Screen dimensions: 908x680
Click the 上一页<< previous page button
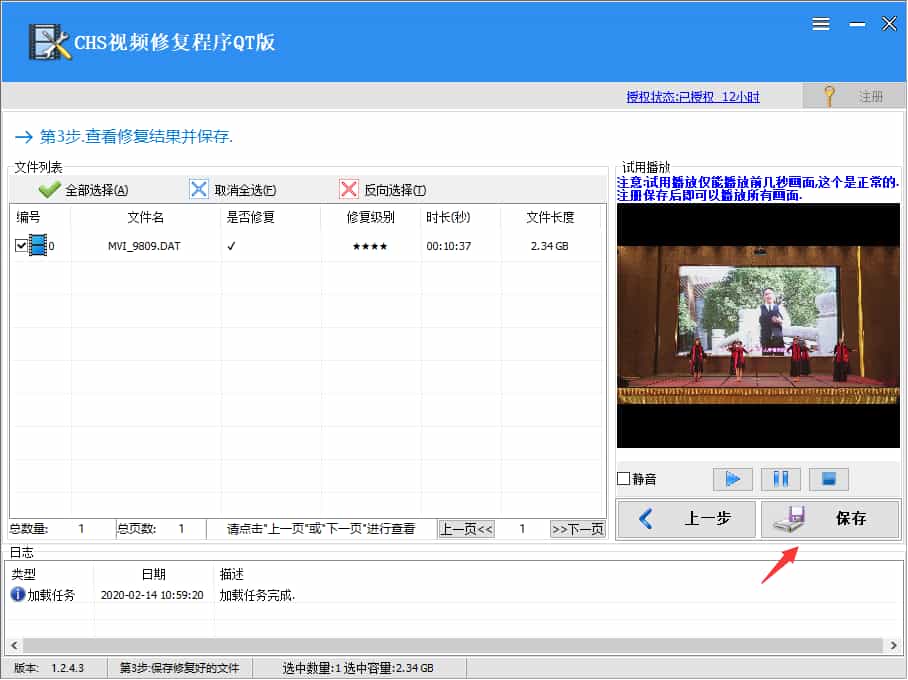point(465,529)
